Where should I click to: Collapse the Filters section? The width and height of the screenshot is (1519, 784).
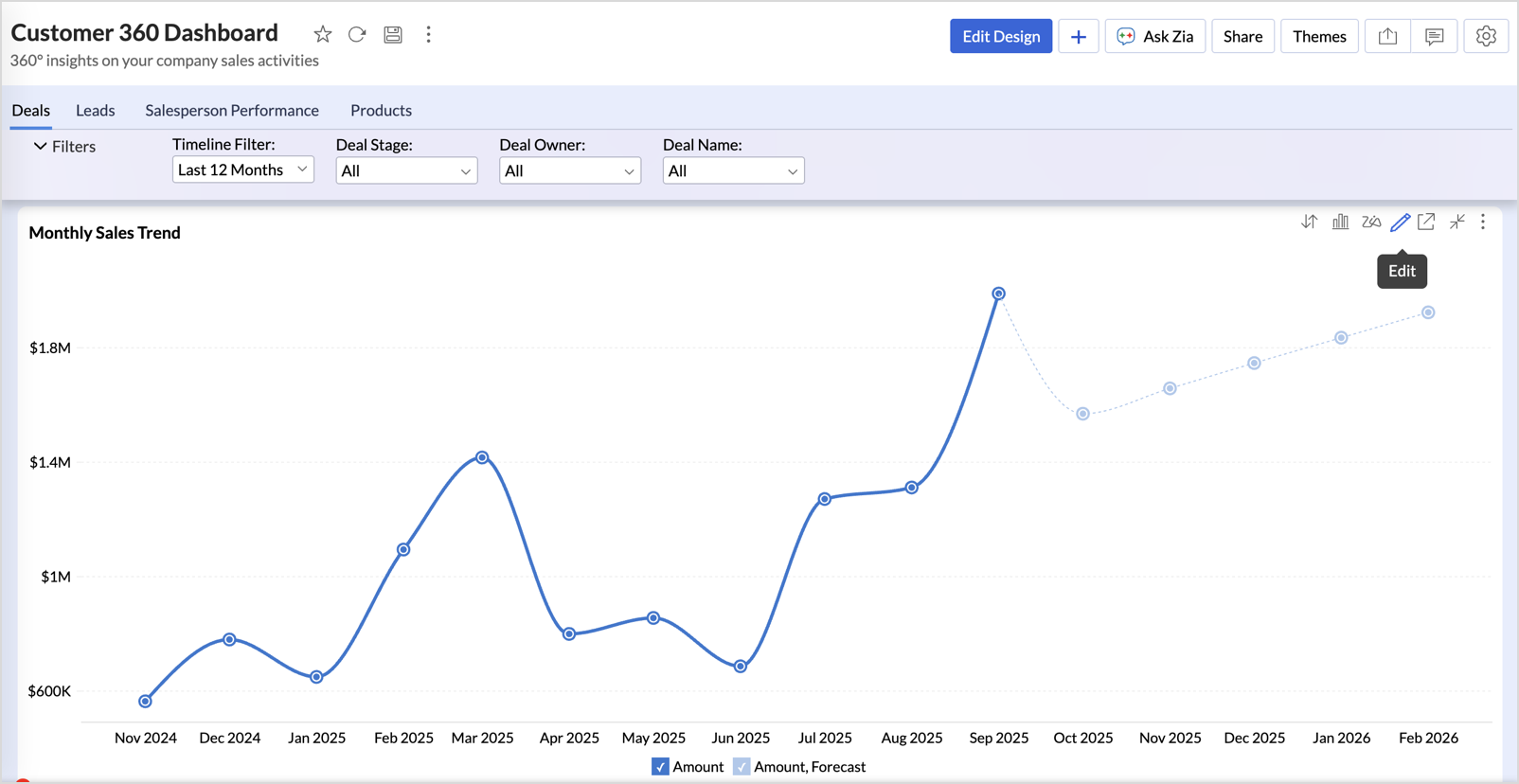click(41, 147)
